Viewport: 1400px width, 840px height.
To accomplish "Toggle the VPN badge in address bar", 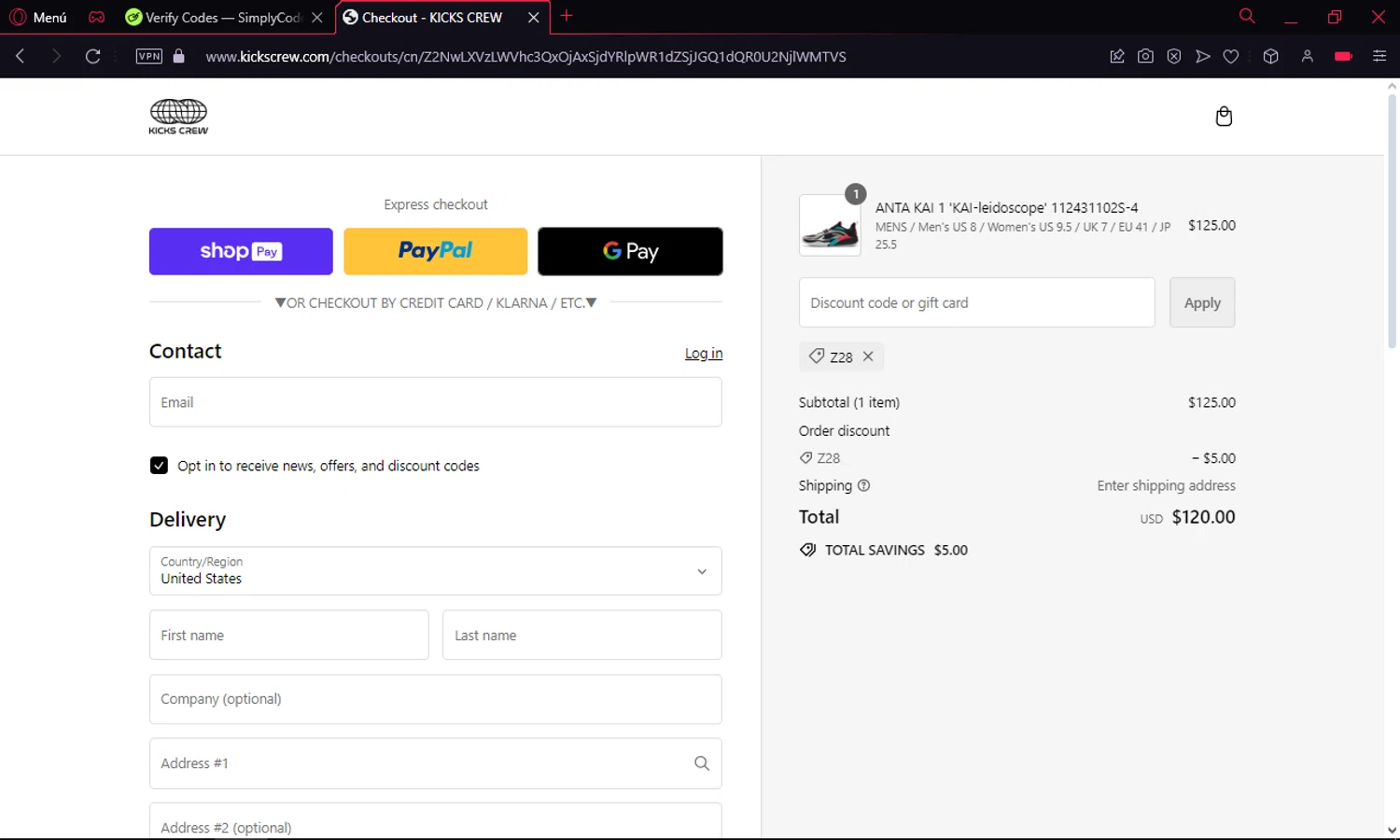I will click(x=148, y=56).
